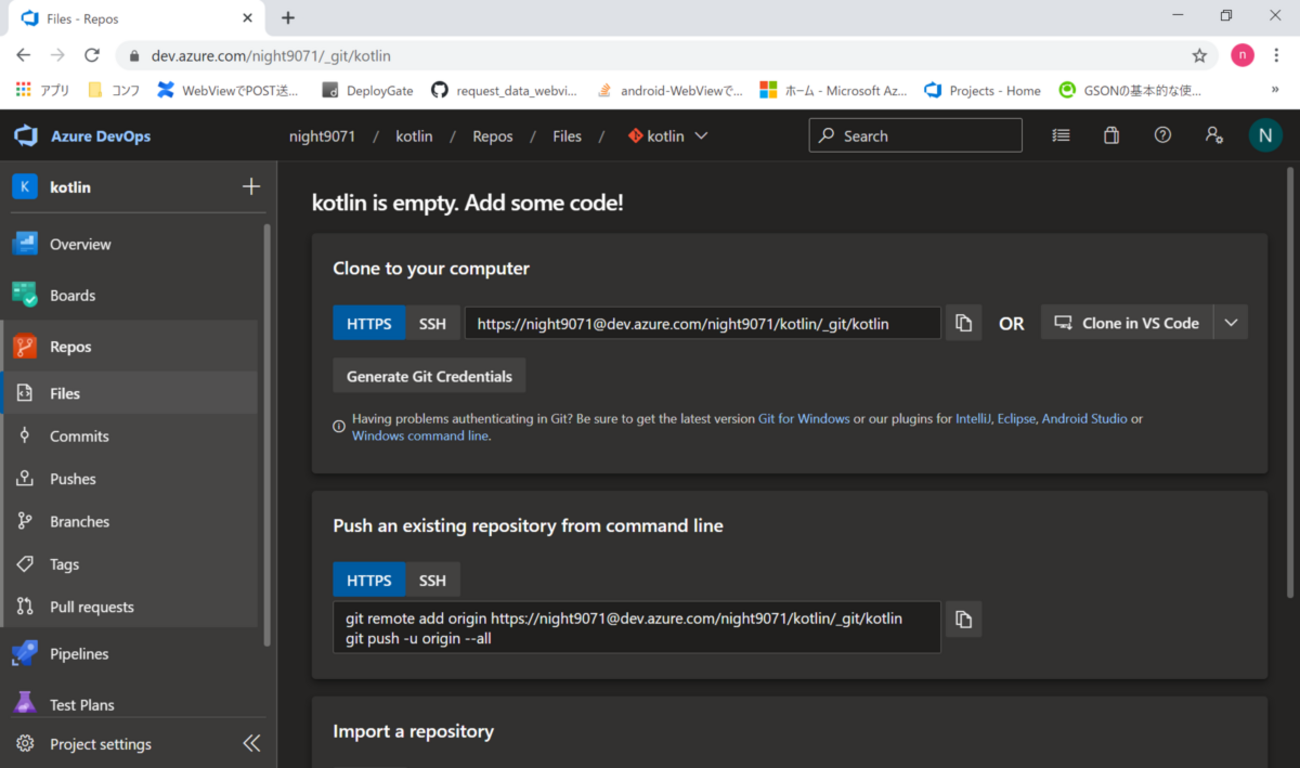Open the User settings icon
1300x768 pixels.
[1214, 136]
